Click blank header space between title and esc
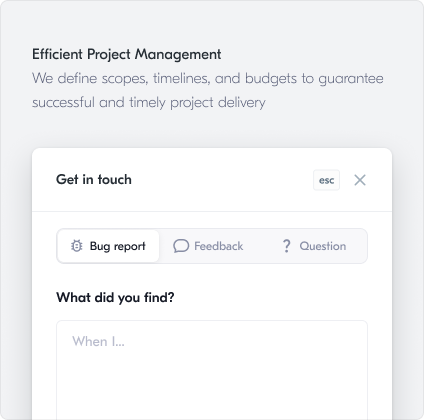This screenshot has height=420, width=424. point(220,180)
